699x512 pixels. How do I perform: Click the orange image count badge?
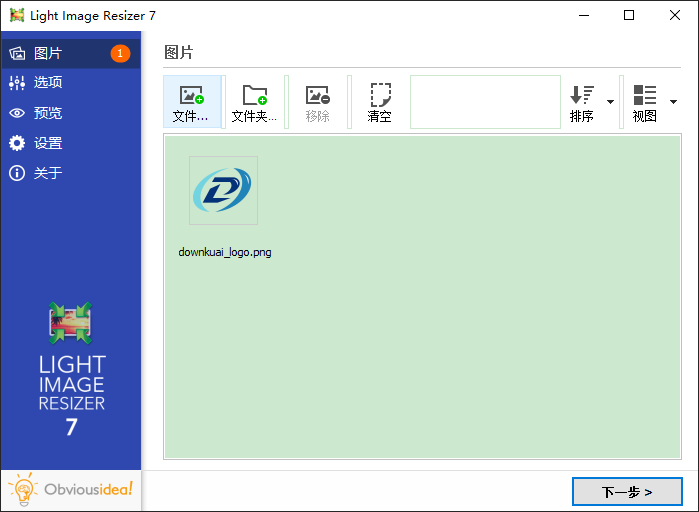pyautogui.click(x=120, y=53)
